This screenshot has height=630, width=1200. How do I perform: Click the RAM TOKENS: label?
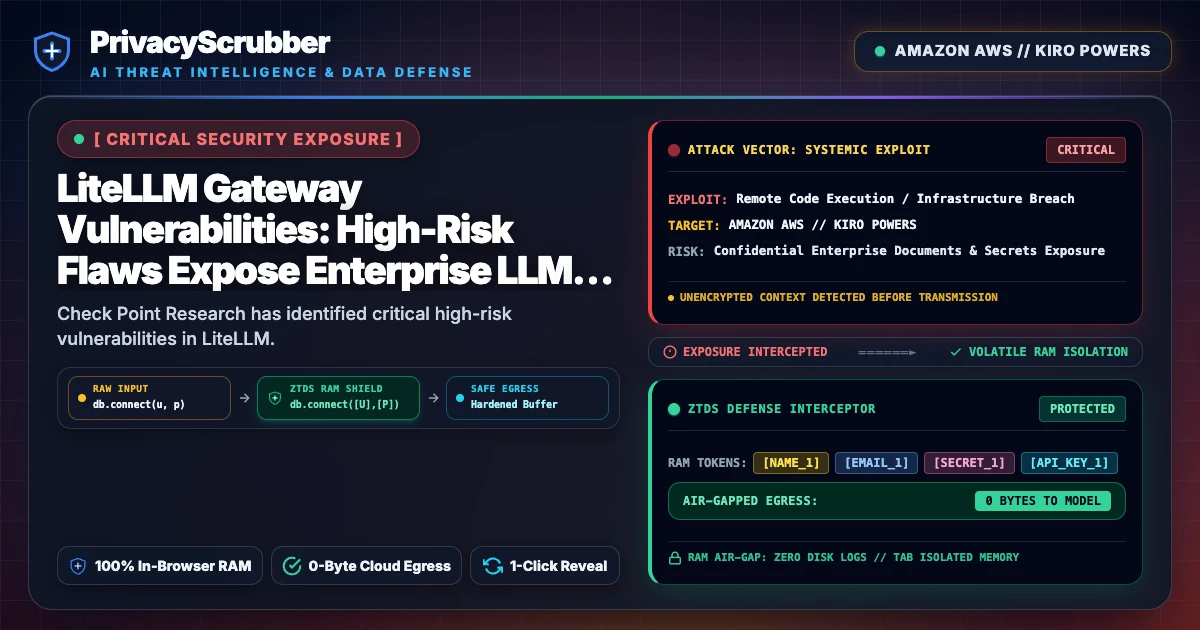(707, 463)
